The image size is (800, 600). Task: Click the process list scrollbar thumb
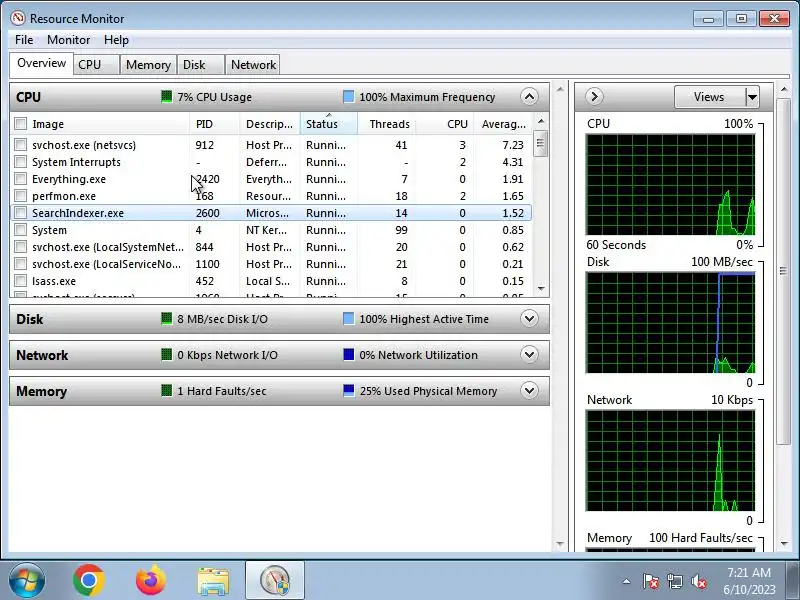point(541,143)
